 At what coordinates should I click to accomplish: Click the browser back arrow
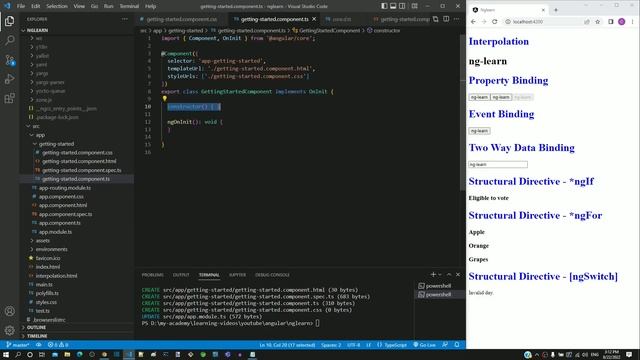pyautogui.click(x=473, y=22)
